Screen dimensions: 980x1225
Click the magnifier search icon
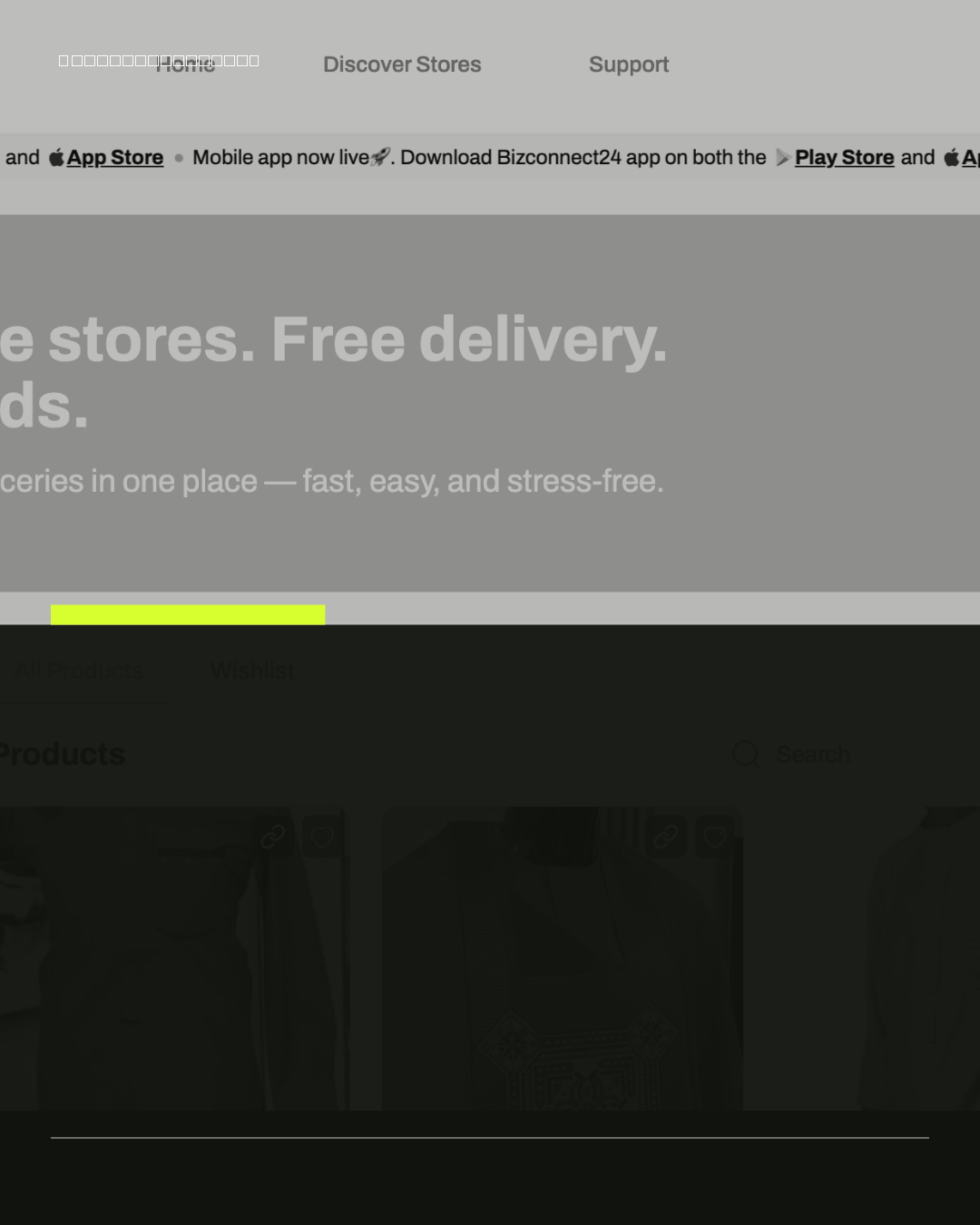(746, 754)
